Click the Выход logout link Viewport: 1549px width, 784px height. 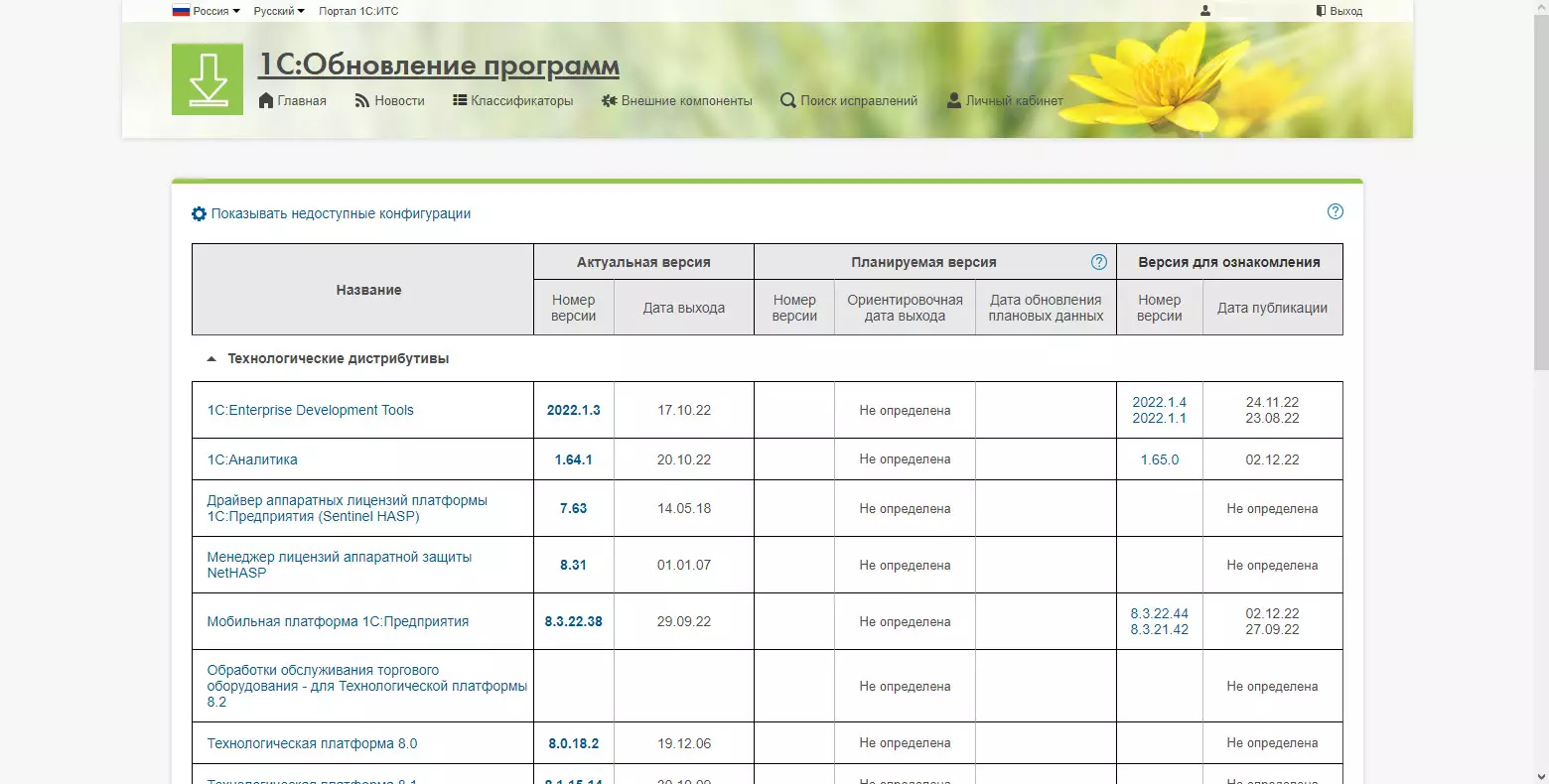[x=1339, y=11]
